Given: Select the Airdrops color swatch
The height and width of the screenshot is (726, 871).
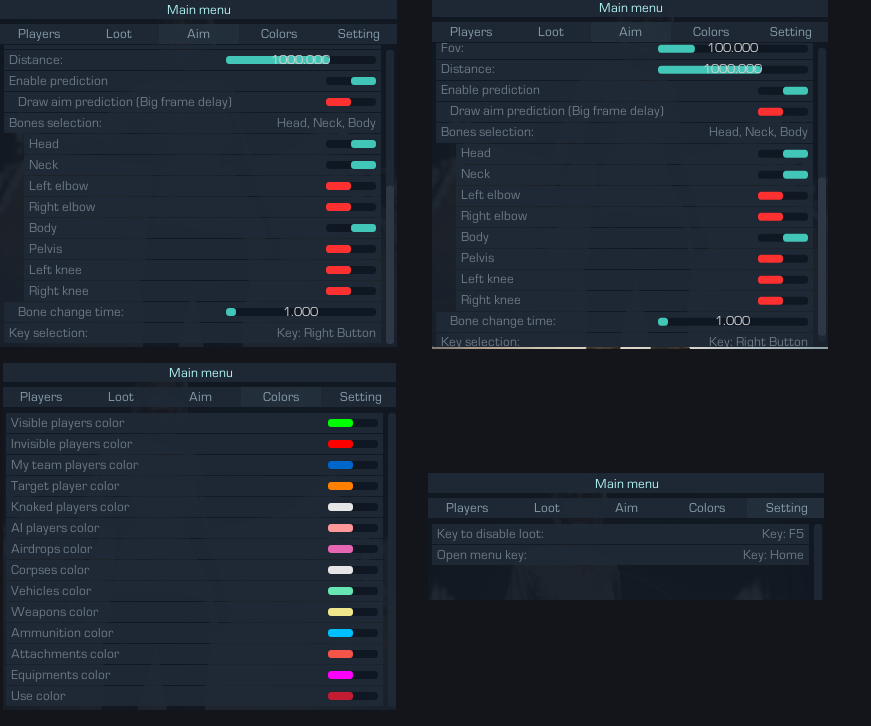Looking at the screenshot, I should [x=340, y=548].
